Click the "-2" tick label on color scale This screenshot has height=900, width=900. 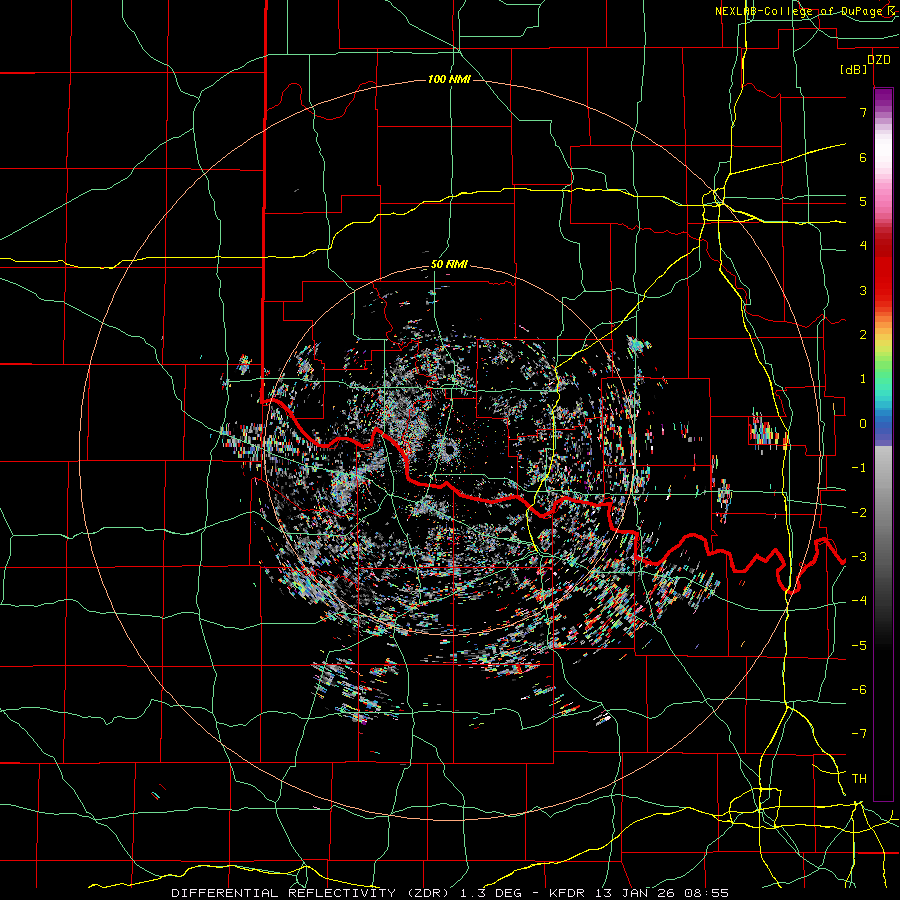point(859,513)
